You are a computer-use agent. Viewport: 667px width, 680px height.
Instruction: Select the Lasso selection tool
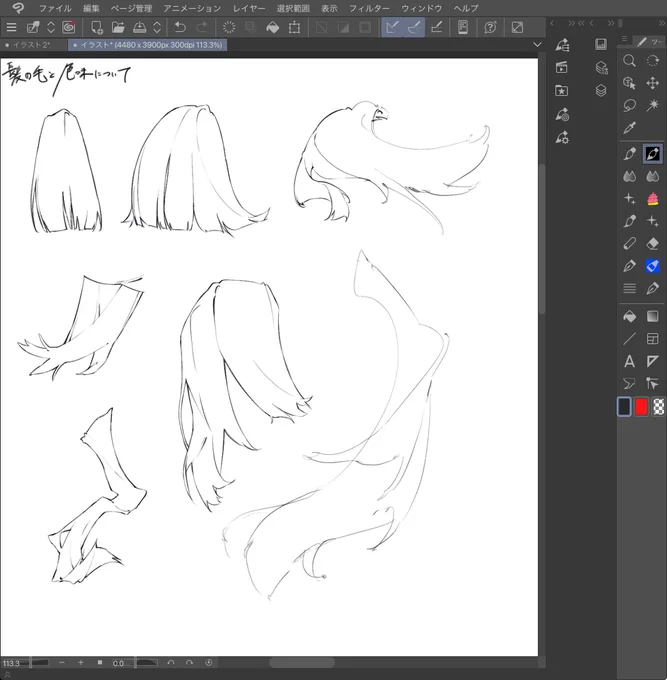629,105
